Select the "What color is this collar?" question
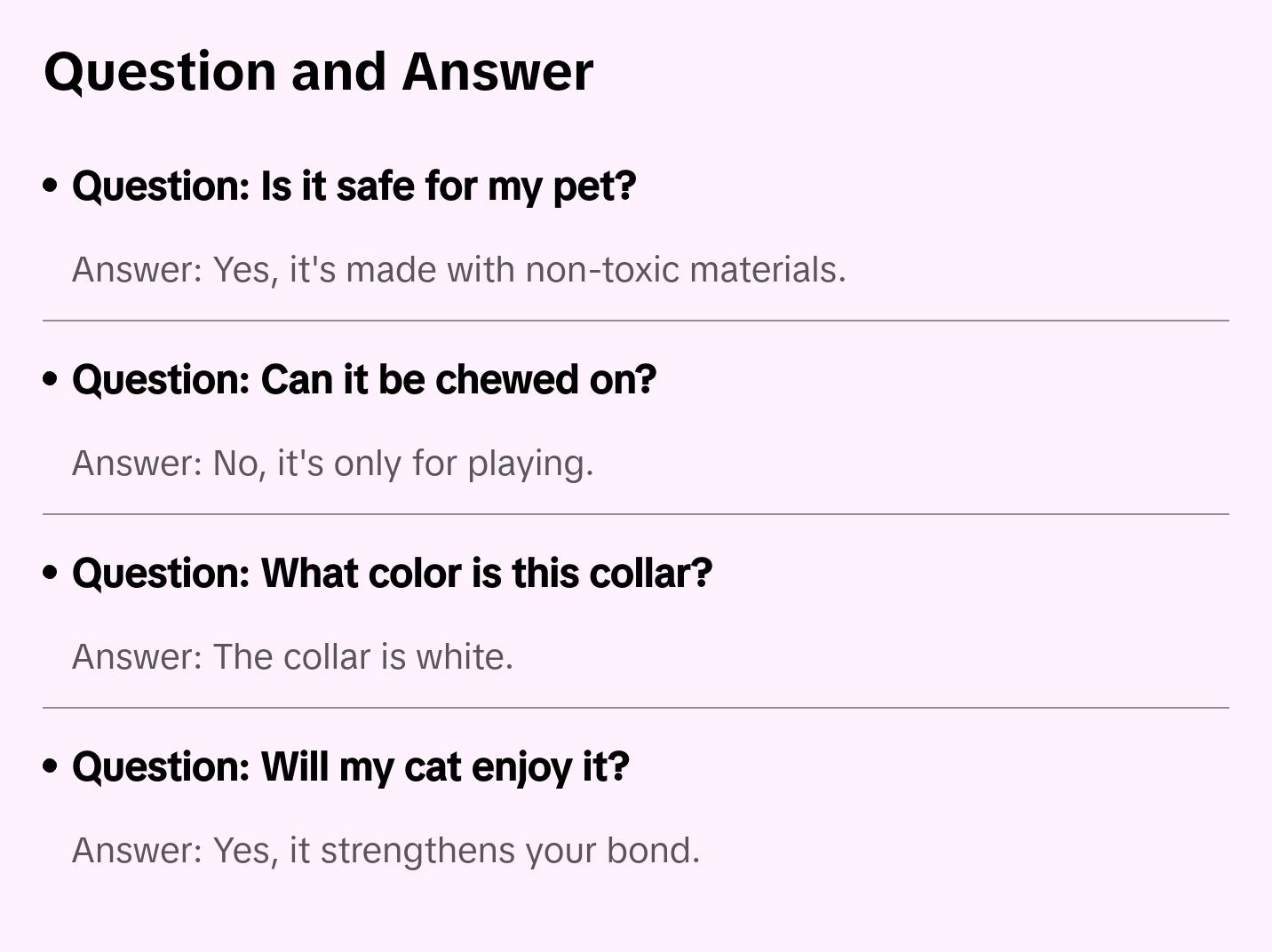The width and height of the screenshot is (1272, 952). pyautogui.click(x=392, y=573)
